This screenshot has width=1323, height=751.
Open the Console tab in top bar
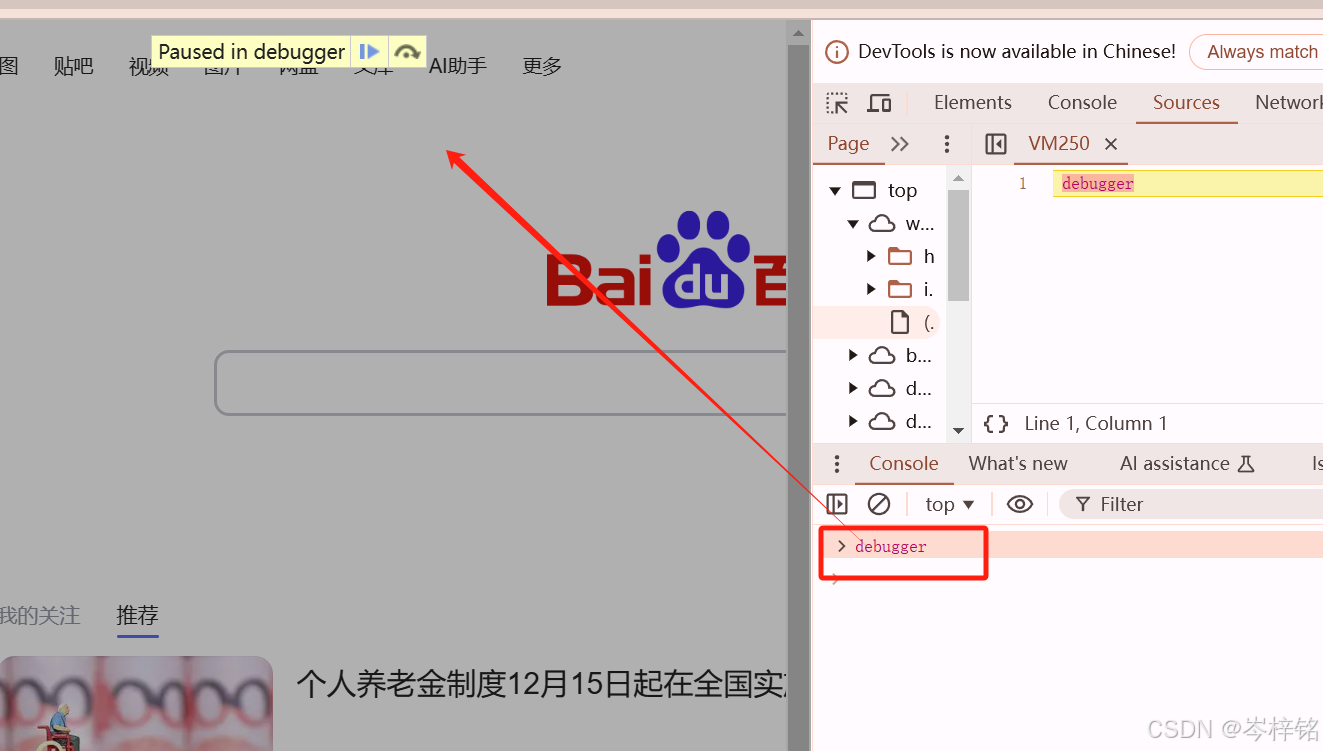pos(1082,102)
